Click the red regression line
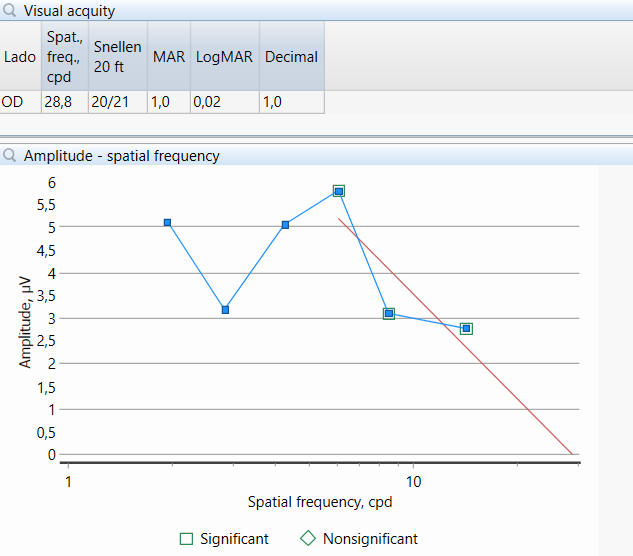This screenshot has width=633, height=556. [455, 336]
